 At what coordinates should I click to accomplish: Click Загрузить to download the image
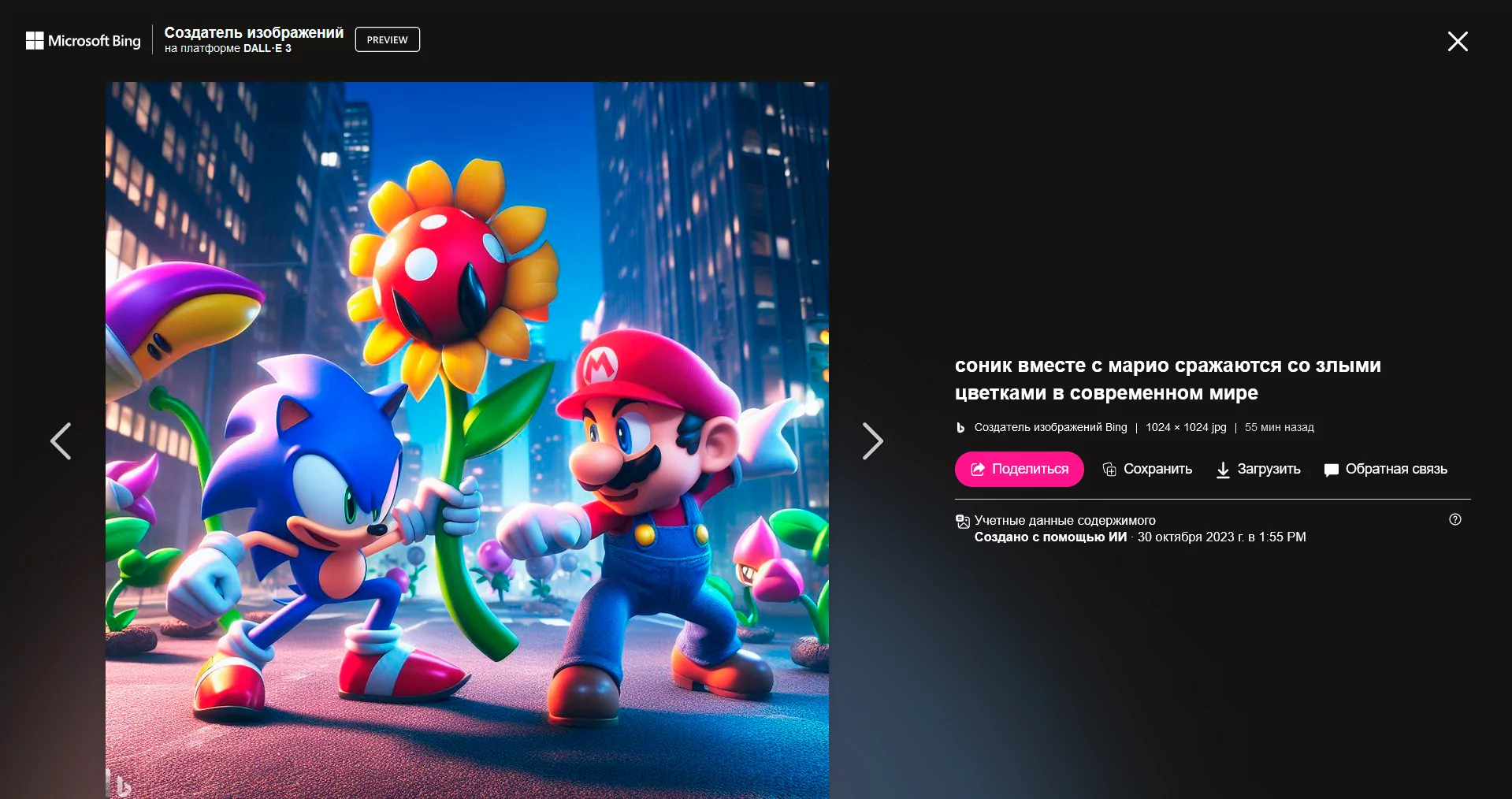1258,470
